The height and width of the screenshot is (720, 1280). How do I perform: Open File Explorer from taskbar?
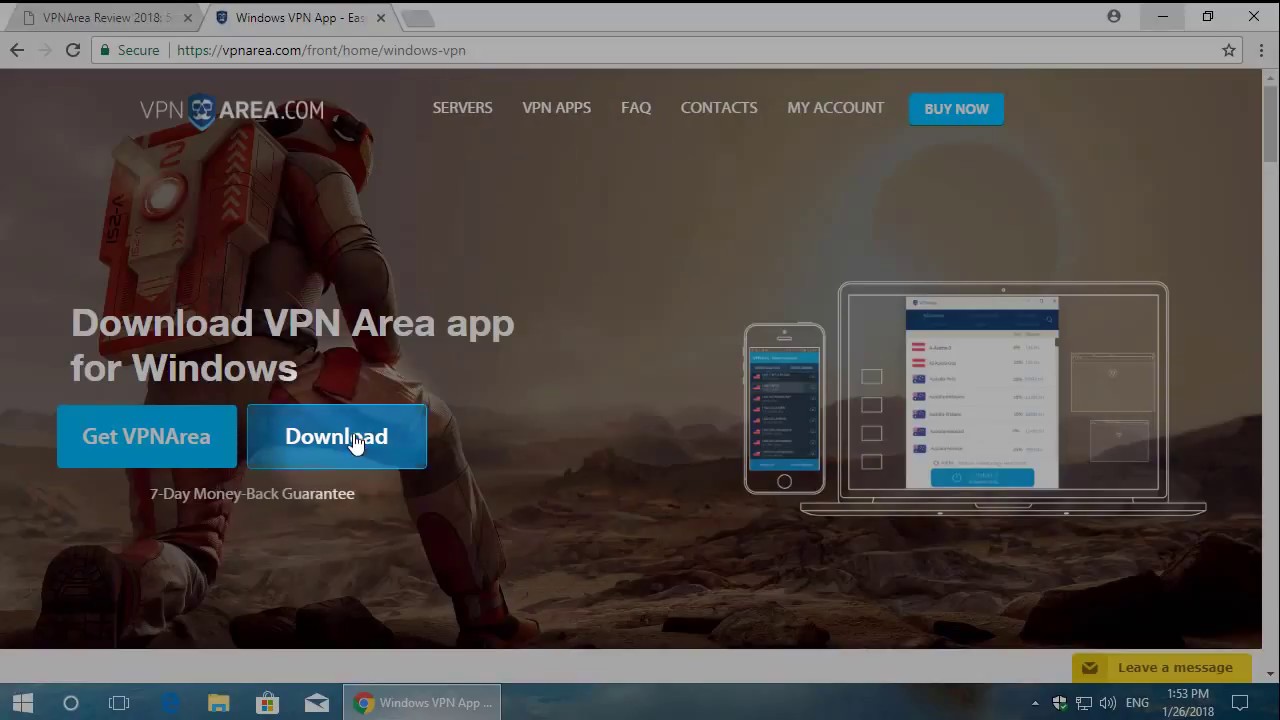(219, 703)
